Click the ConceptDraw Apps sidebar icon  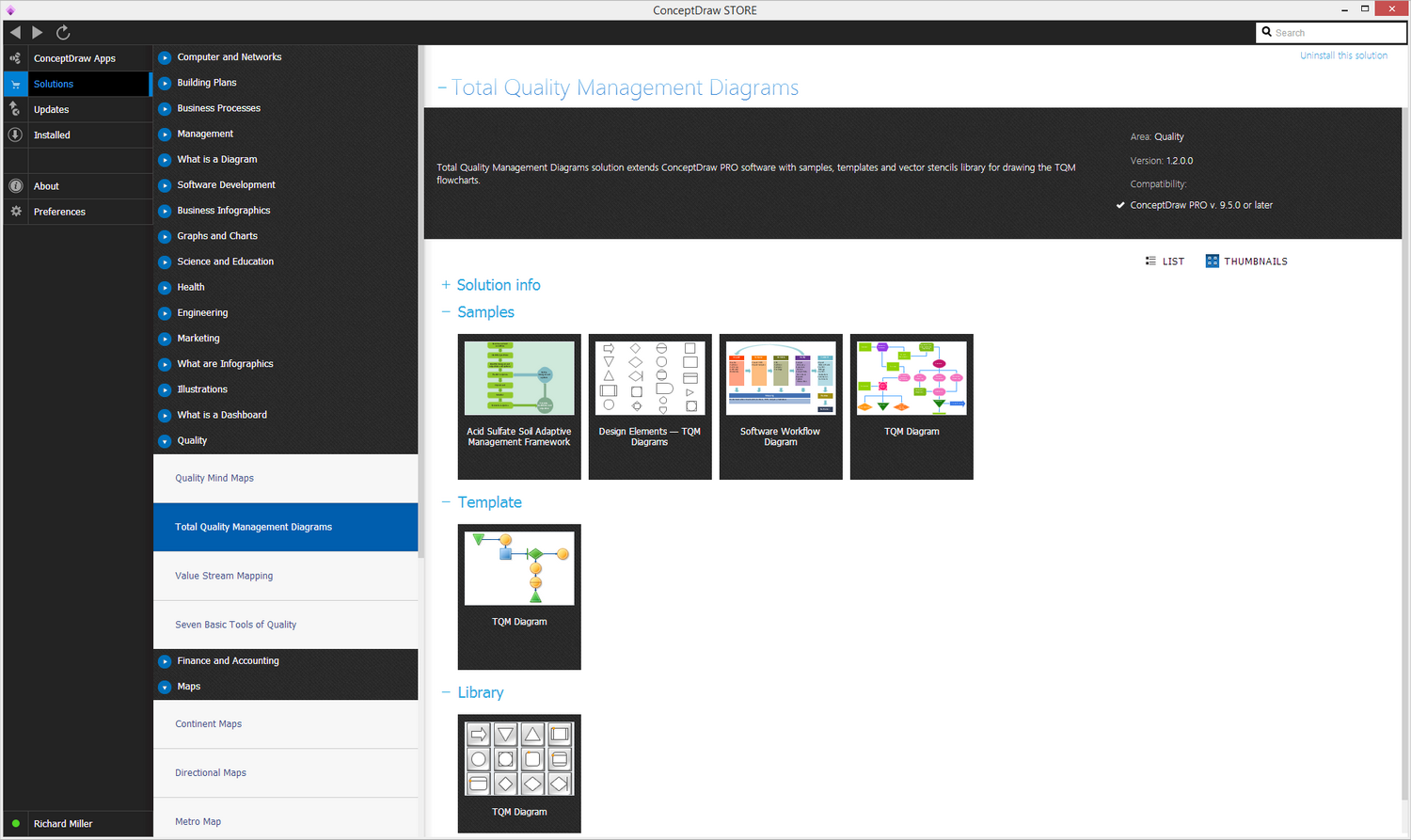tap(15, 58)
